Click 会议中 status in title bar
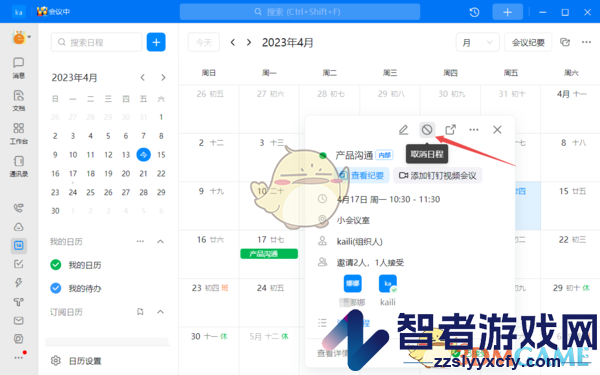Viewport: 600px width, 375px height. coord(54,11)
